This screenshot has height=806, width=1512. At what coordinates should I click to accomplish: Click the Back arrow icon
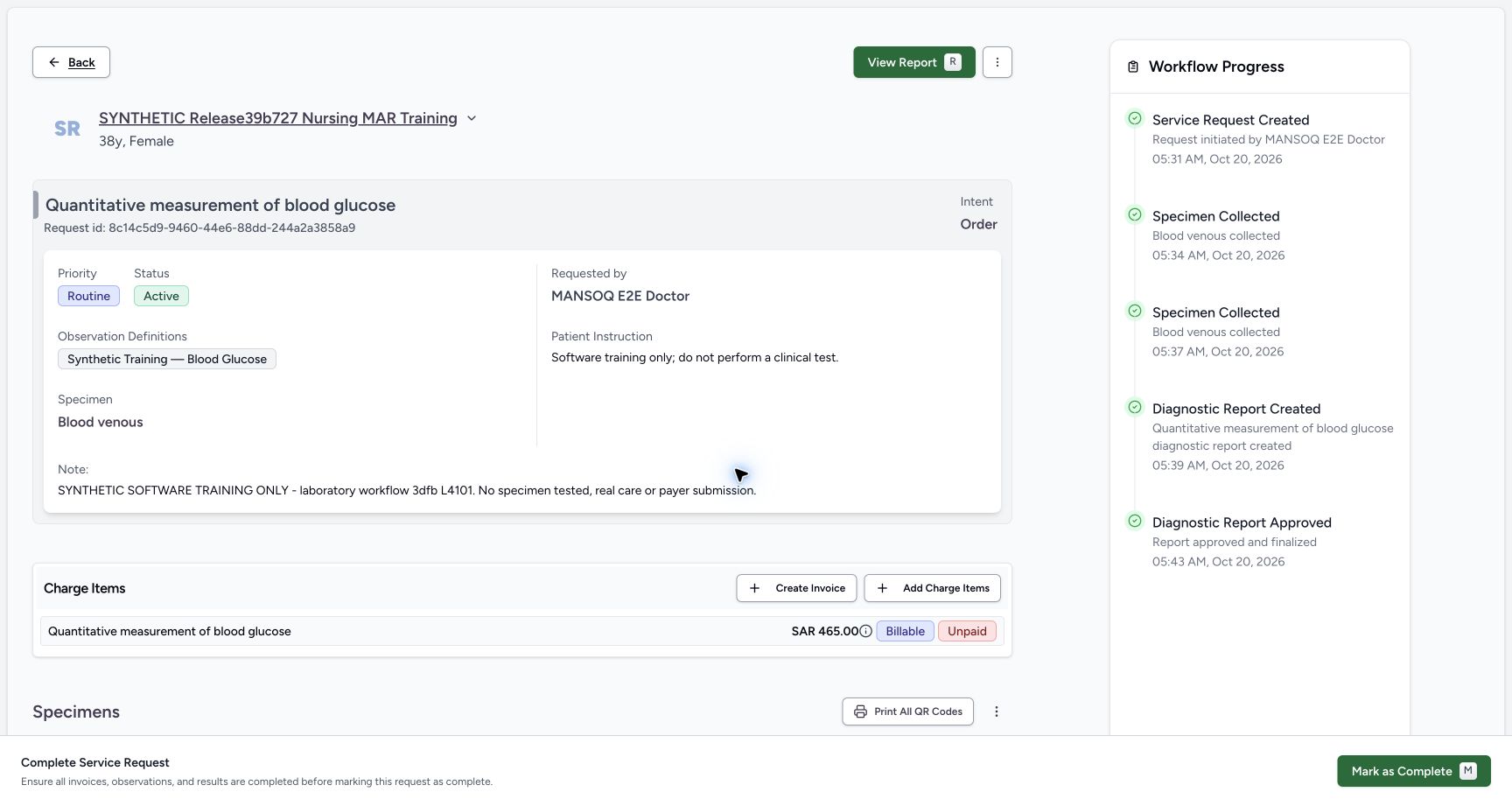point(54,62)
